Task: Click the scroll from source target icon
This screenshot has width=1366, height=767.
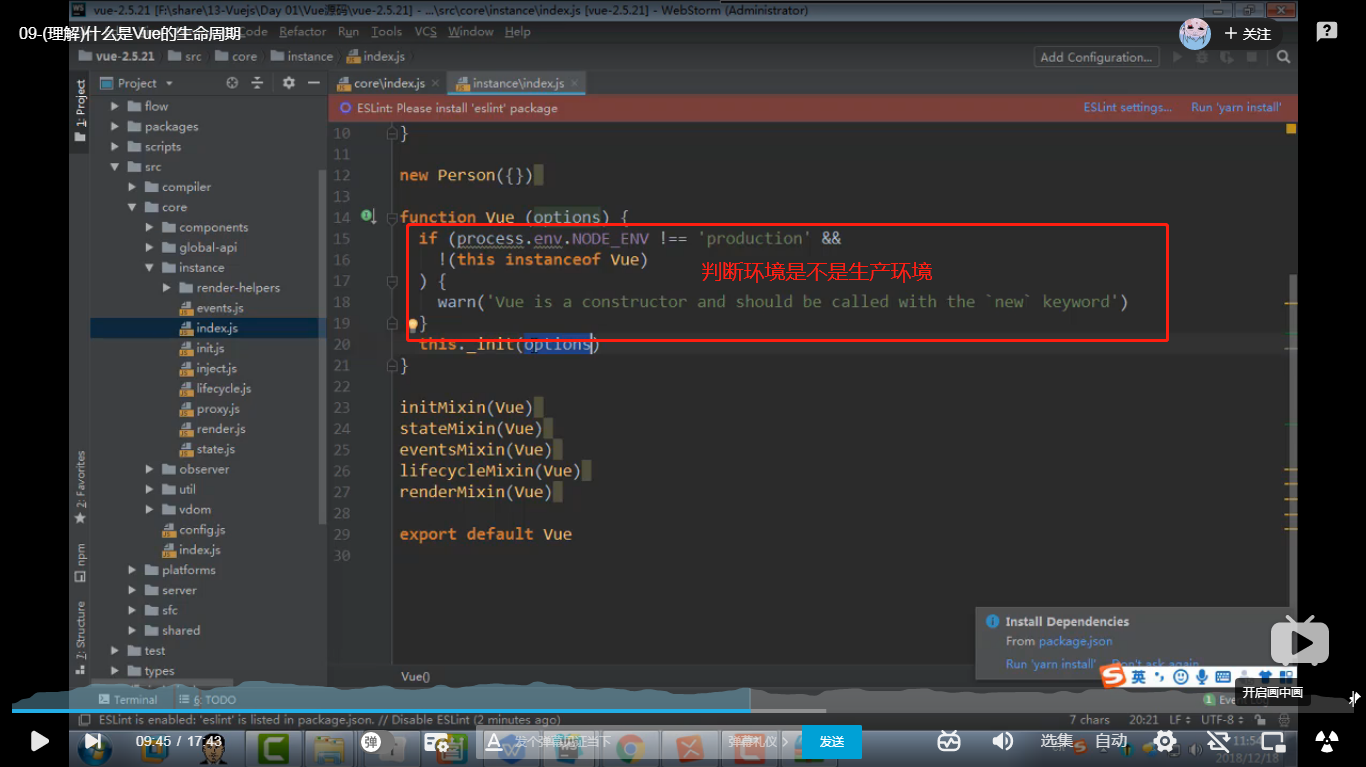Action: coord(232,83)
